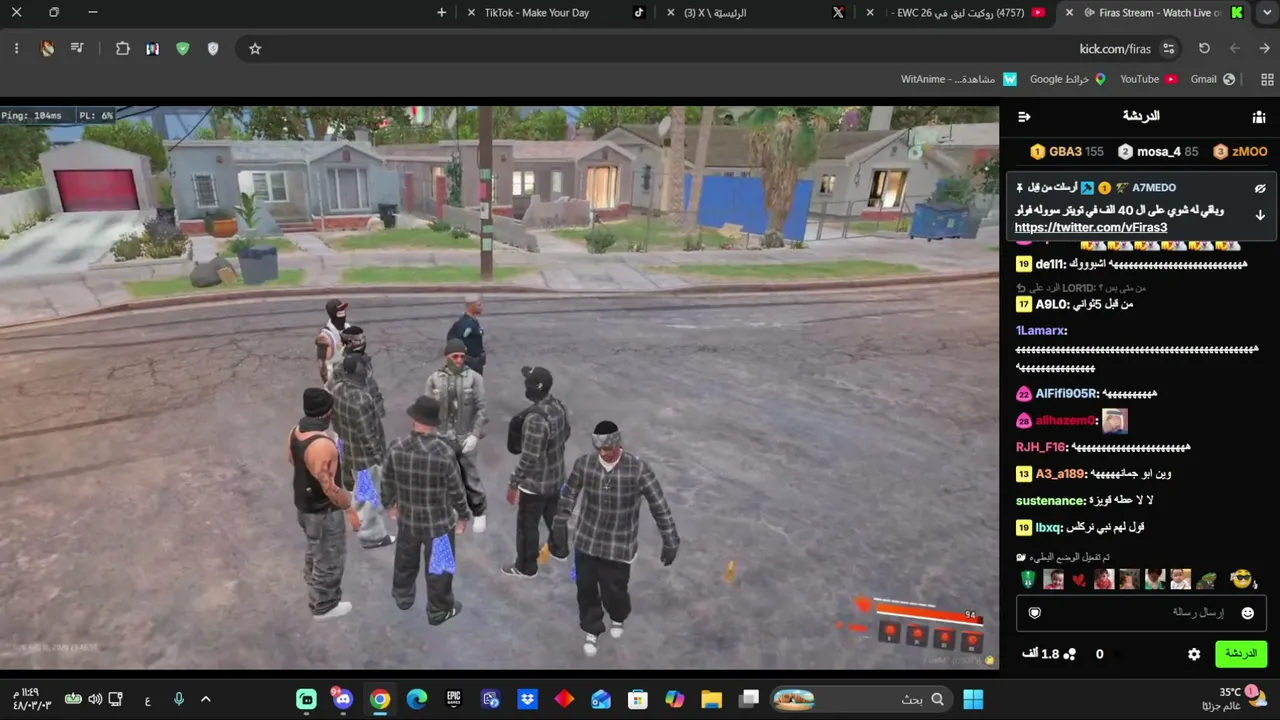Switch to the YouTube EWC 26 tab
Viewport: 1280px width, 720px height.
[955, 13]
